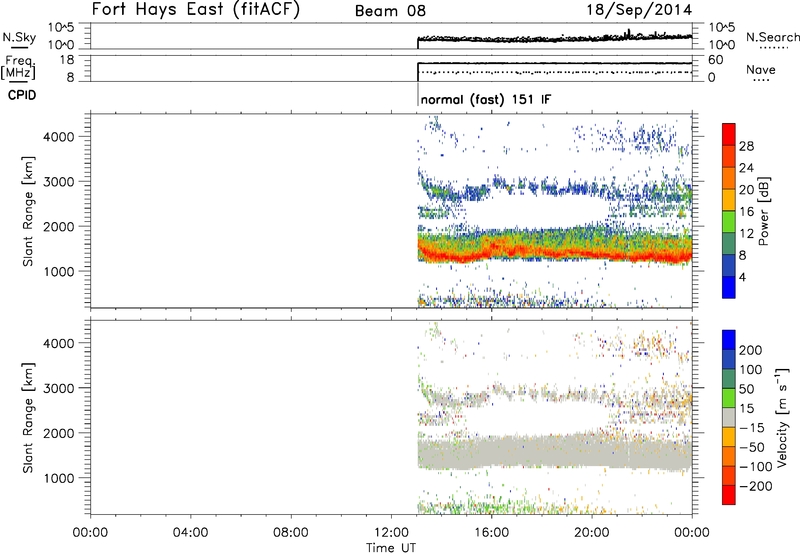Click the frequency trace line in Freq. panel
Screen dimensions: 800x554
point(555,63)
